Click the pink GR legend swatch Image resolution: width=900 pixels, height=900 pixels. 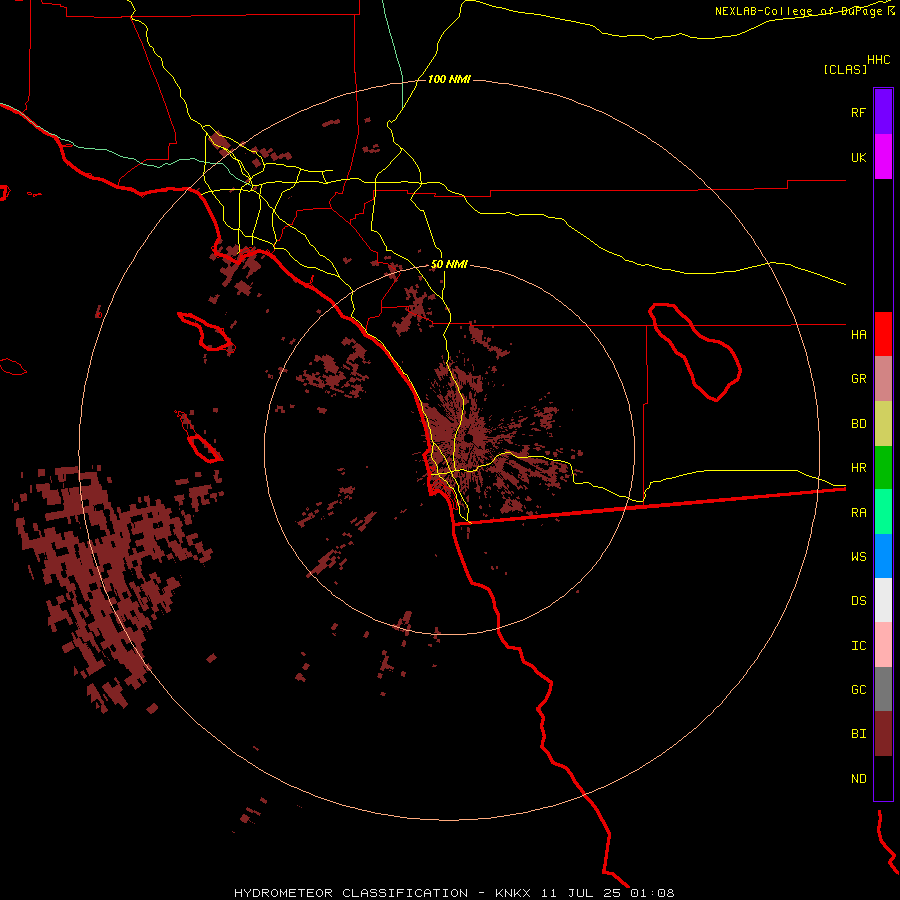(883, 378)
